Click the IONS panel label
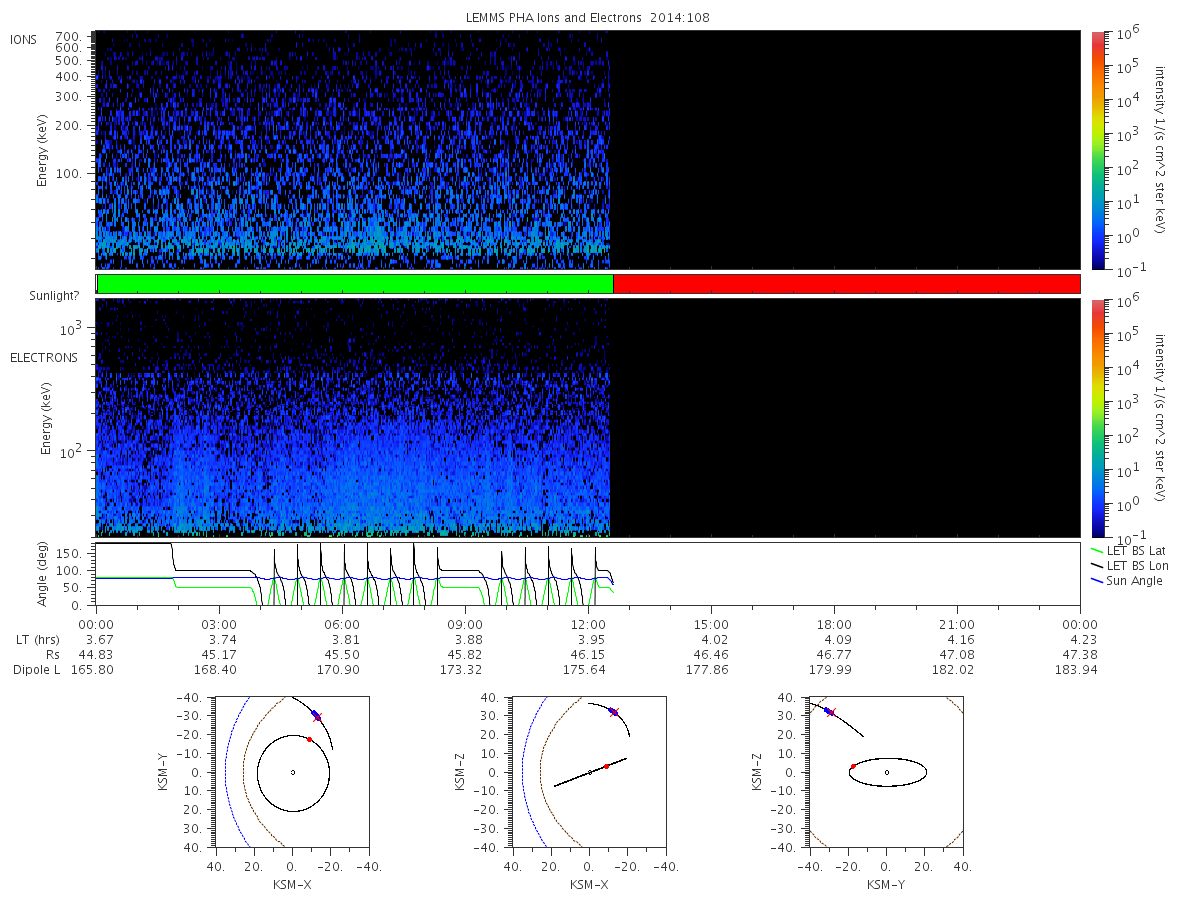Viewport: 1200px width, 900px height. click(25, 40)
